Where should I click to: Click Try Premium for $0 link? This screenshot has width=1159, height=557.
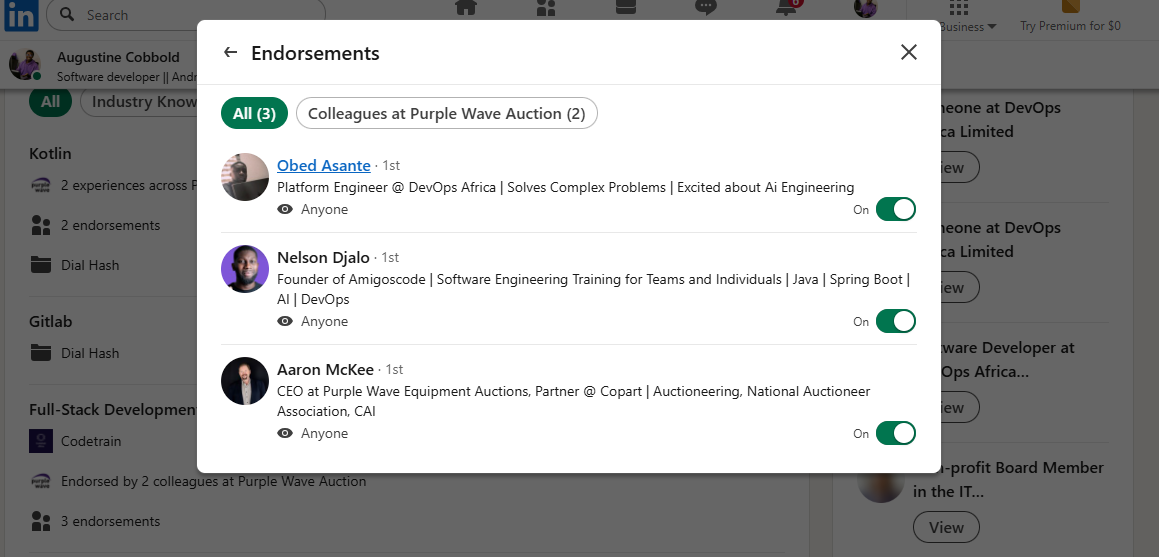point(1070,26)
